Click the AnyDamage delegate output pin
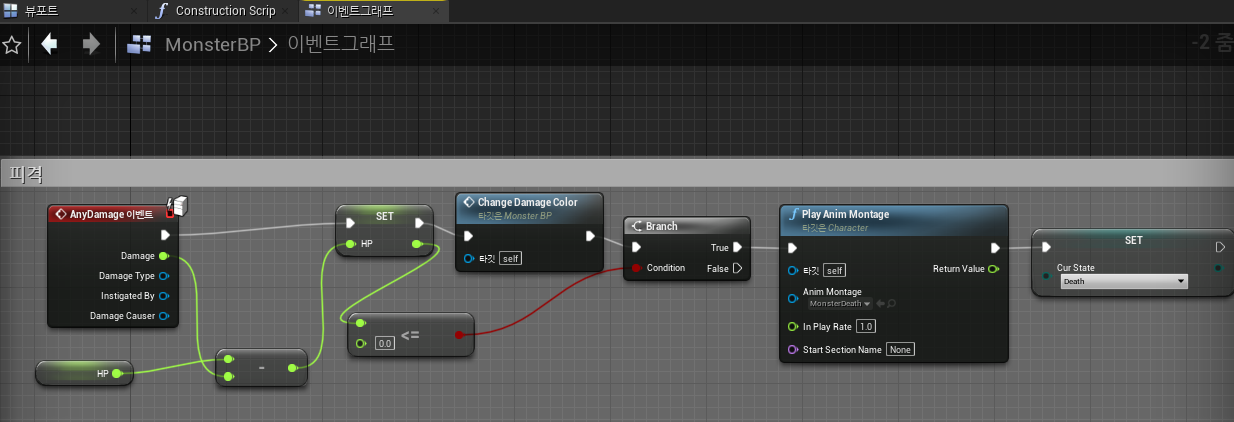 pos(170,213)
